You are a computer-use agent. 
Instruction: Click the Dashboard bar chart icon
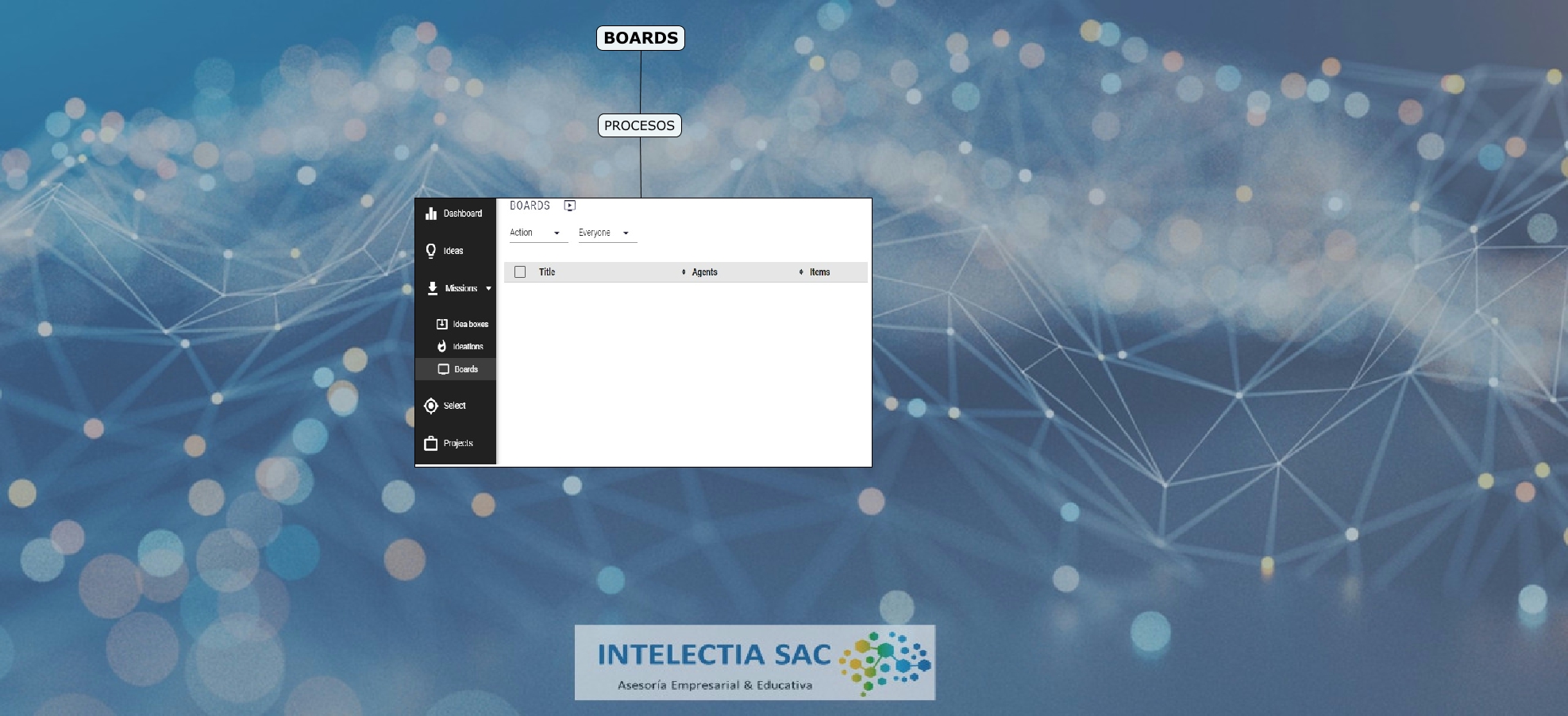coord(431,214)
